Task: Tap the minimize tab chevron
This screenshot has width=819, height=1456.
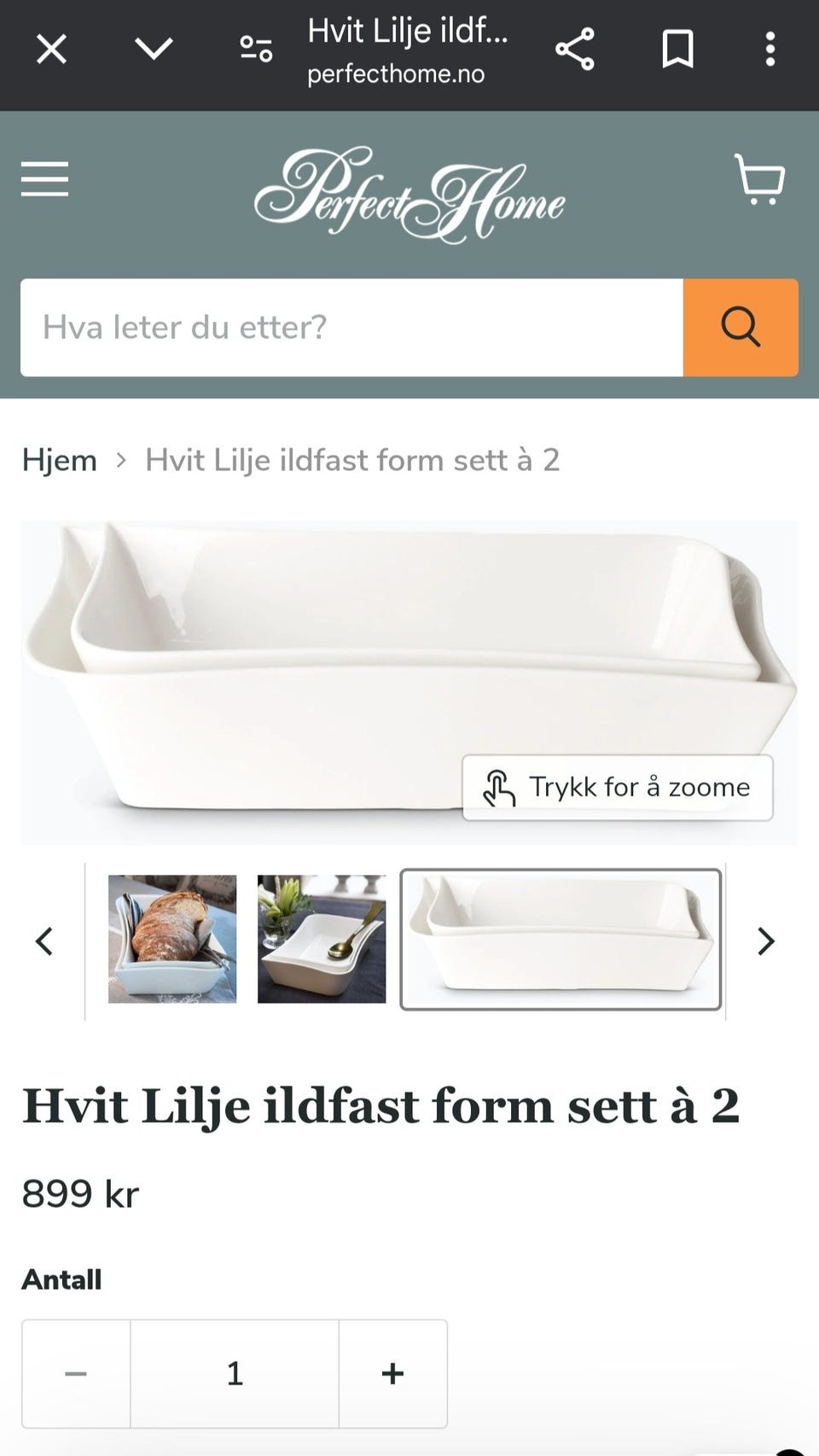Action: 154,50
